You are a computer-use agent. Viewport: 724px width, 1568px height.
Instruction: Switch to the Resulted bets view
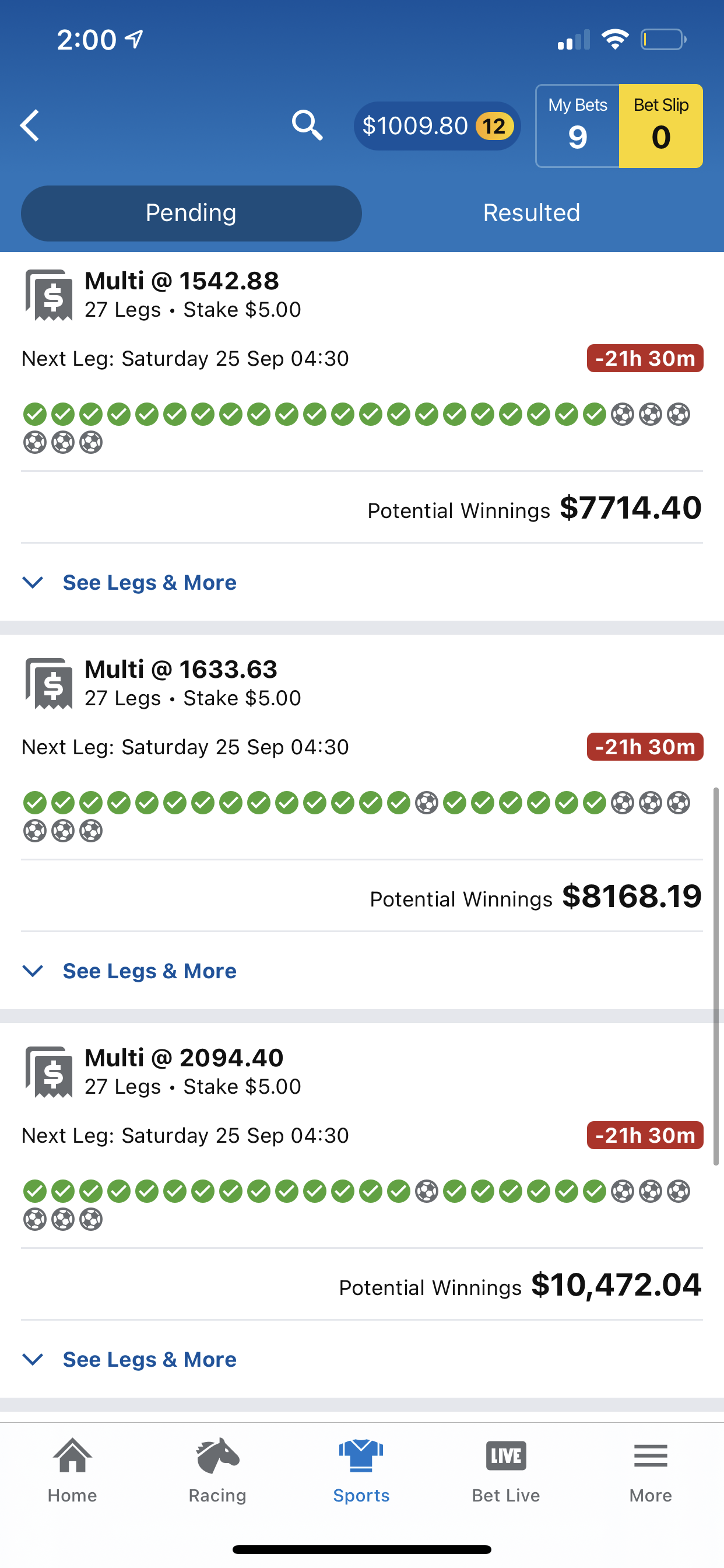tap(531, 213)
